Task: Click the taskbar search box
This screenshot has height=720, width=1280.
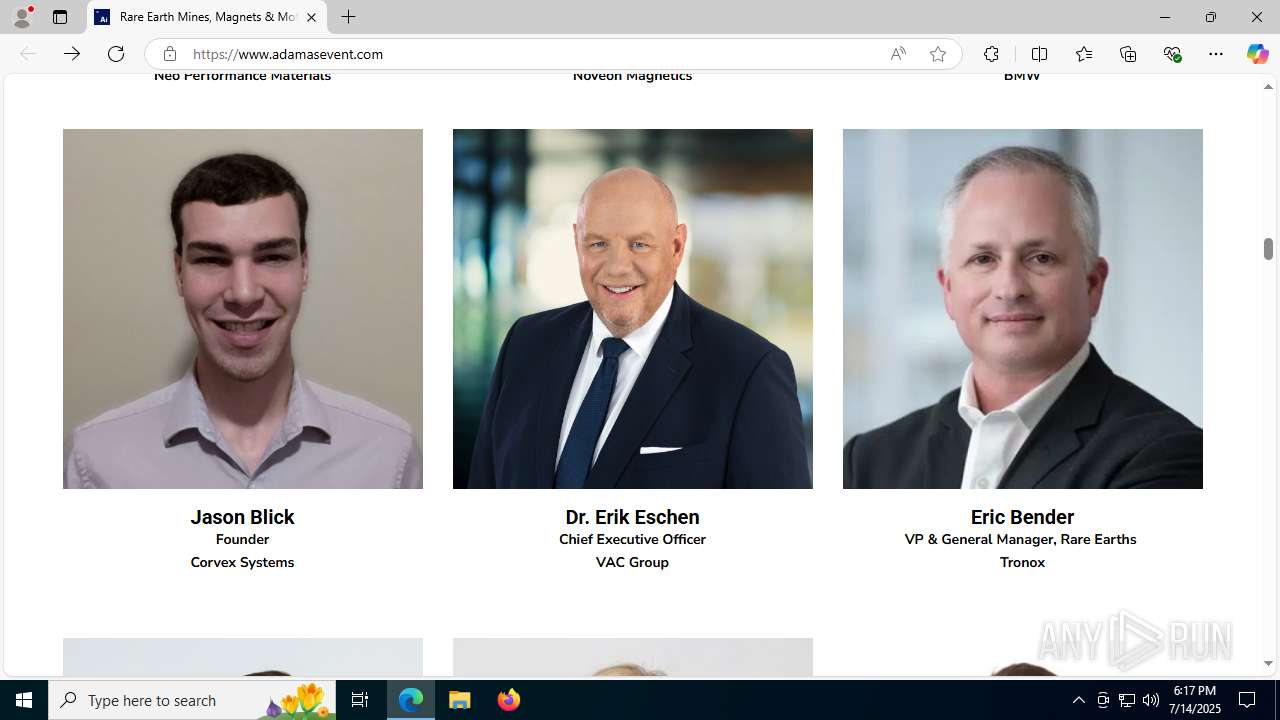Action: click(192, 700)
